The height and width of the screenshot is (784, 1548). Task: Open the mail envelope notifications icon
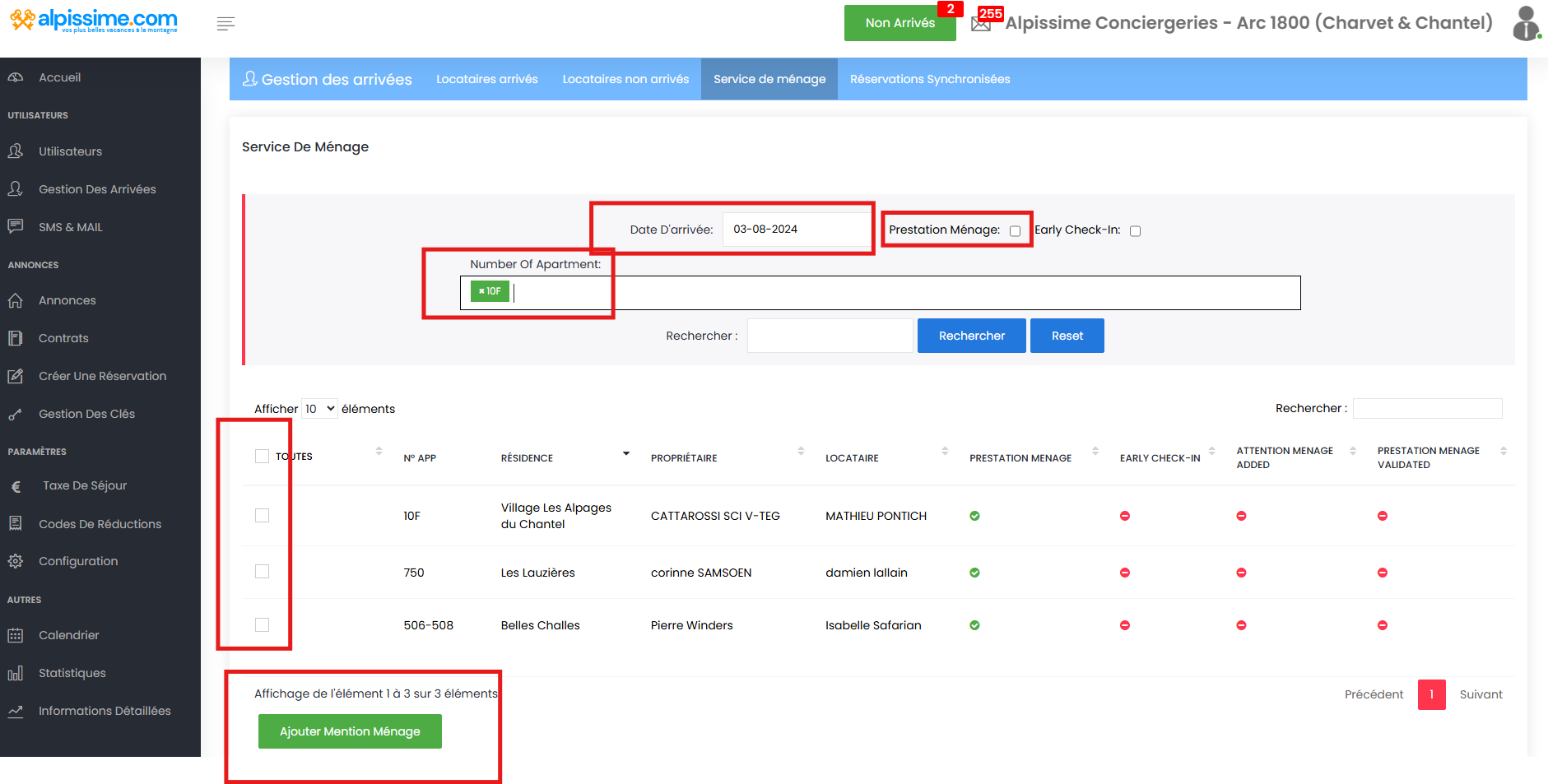981,24
